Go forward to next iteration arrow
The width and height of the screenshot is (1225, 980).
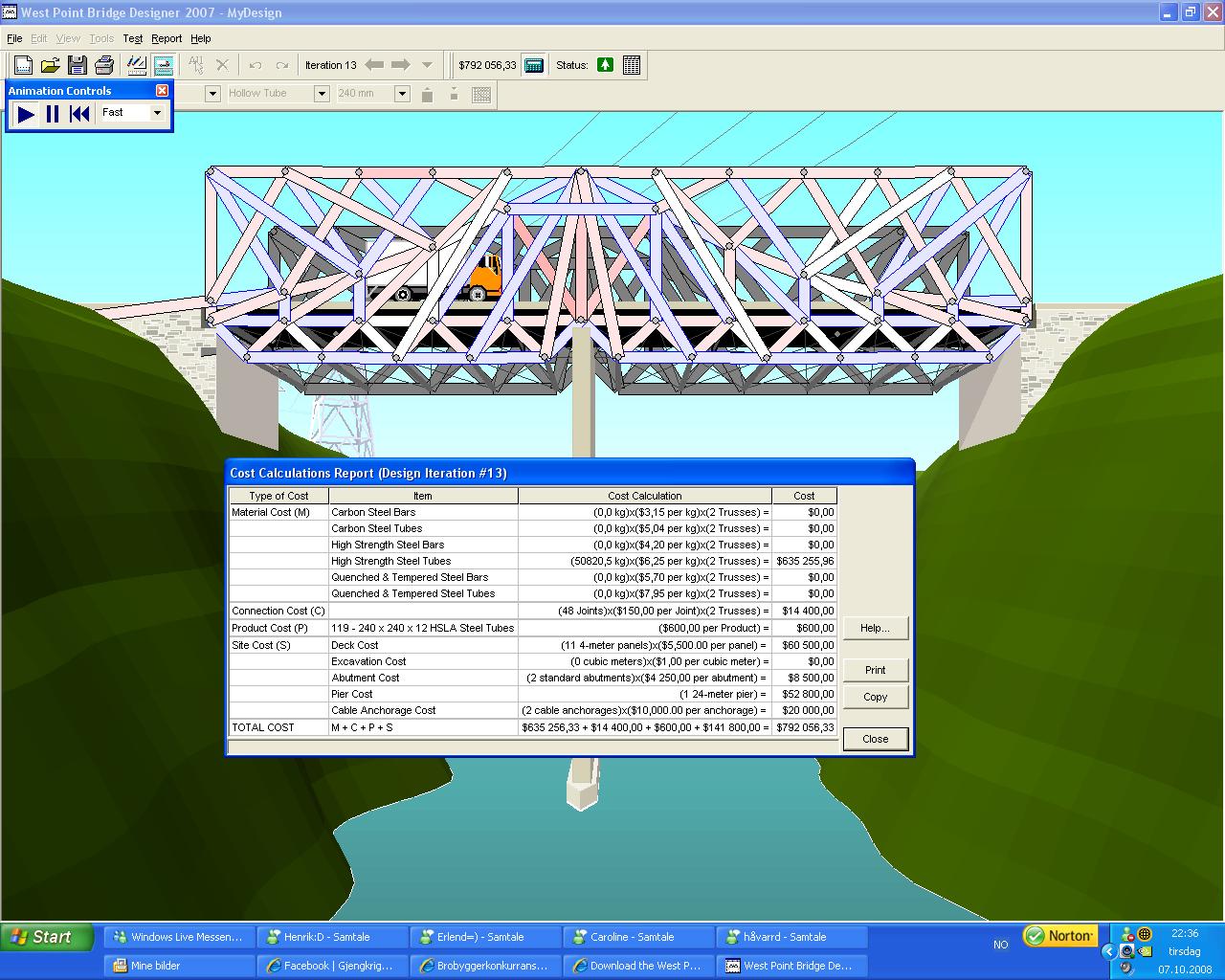(x=401, y=65)
